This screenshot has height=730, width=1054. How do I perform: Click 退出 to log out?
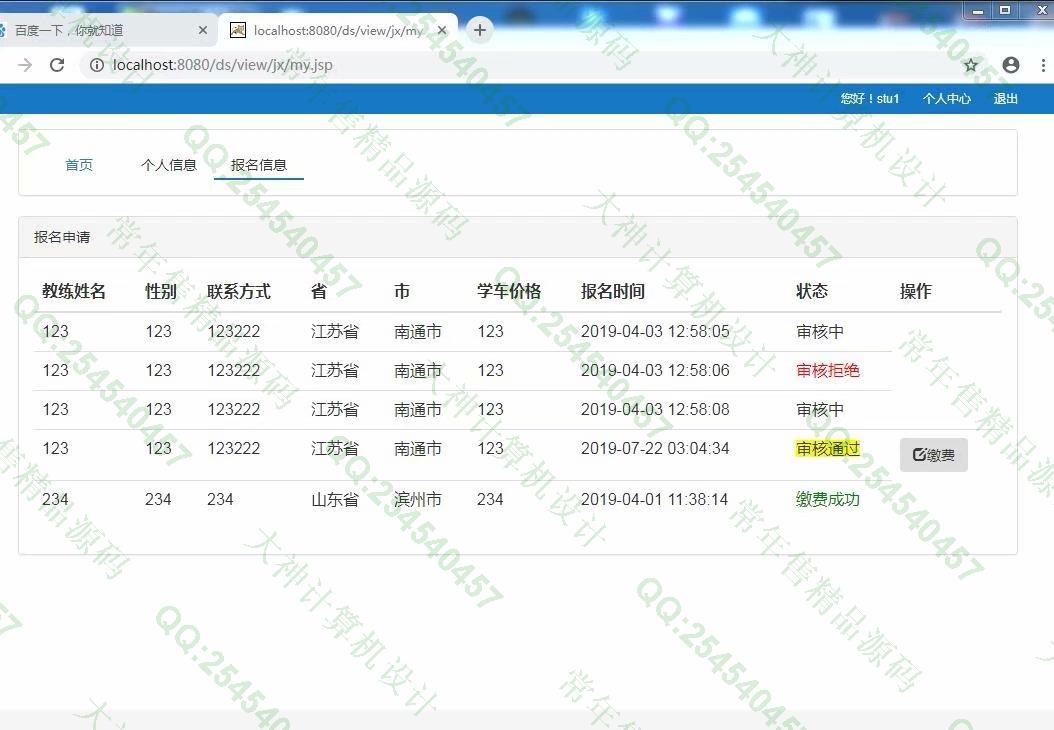pyautogui.click(x=1006, y=99)
